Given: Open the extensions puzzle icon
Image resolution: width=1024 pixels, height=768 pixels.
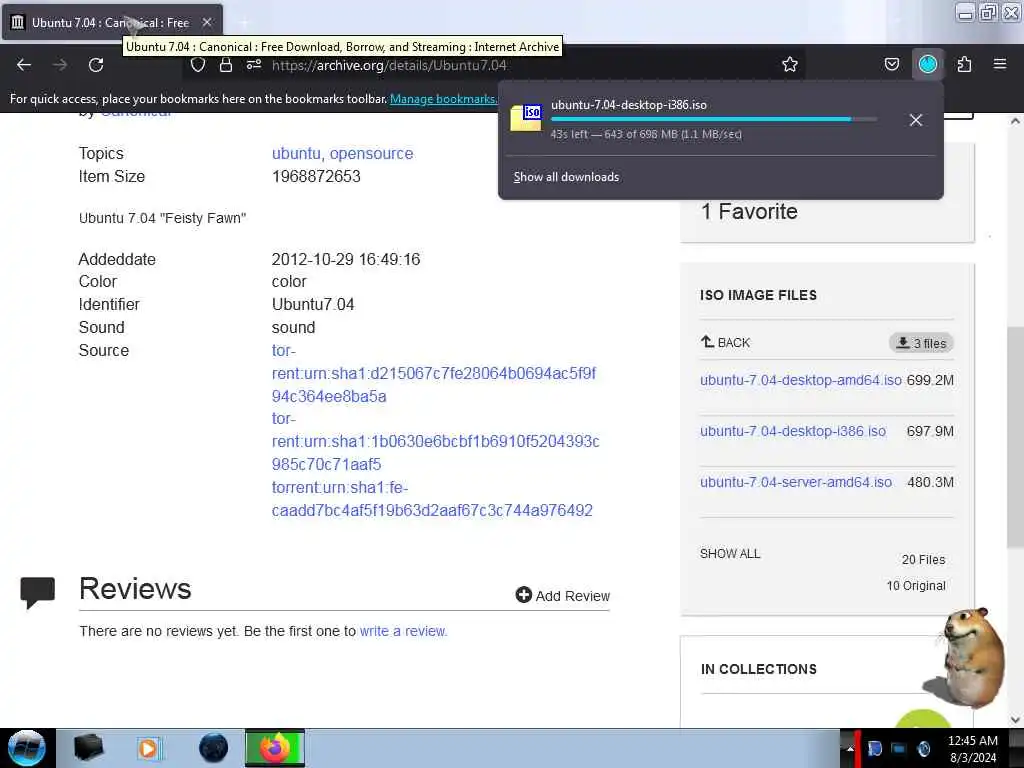Looking at the screenshot, I should tap(964, 64).
